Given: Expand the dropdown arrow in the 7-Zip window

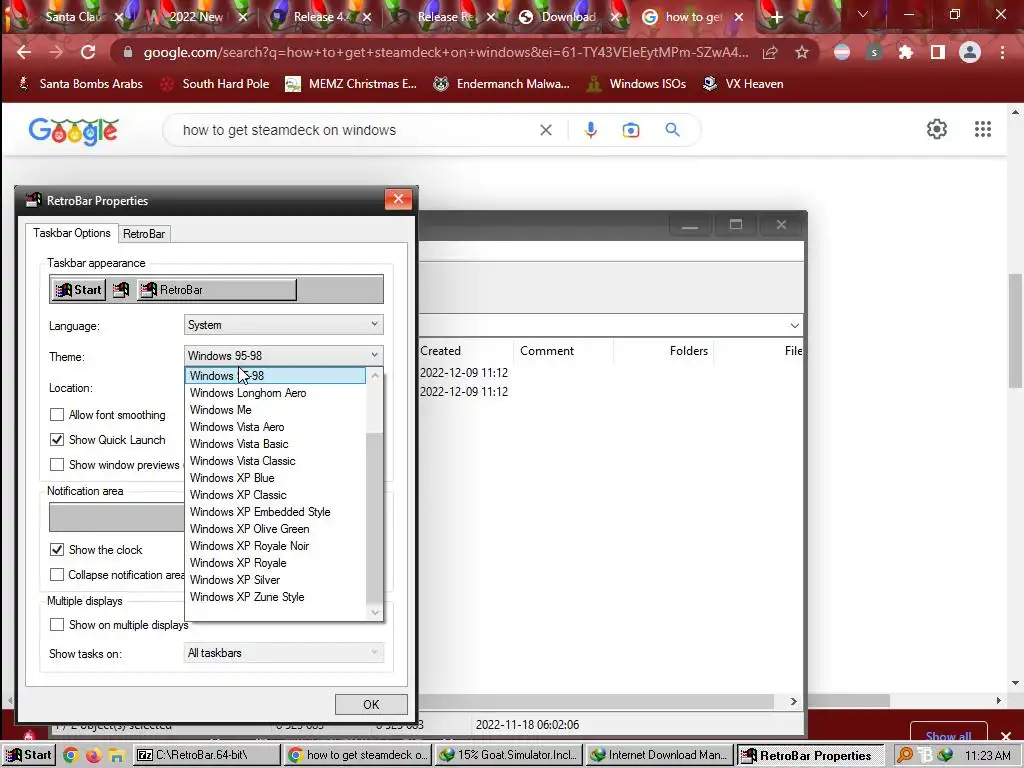Looking at the screenshot, I should pyautogui.click(x=794, y=325).
